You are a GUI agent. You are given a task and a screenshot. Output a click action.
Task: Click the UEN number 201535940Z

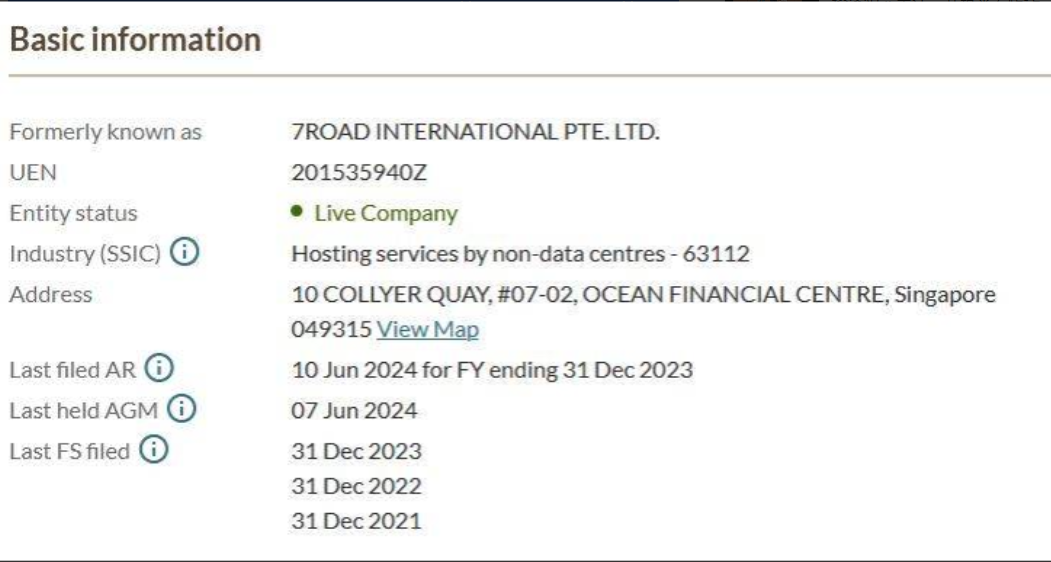(x=359, y=172)
